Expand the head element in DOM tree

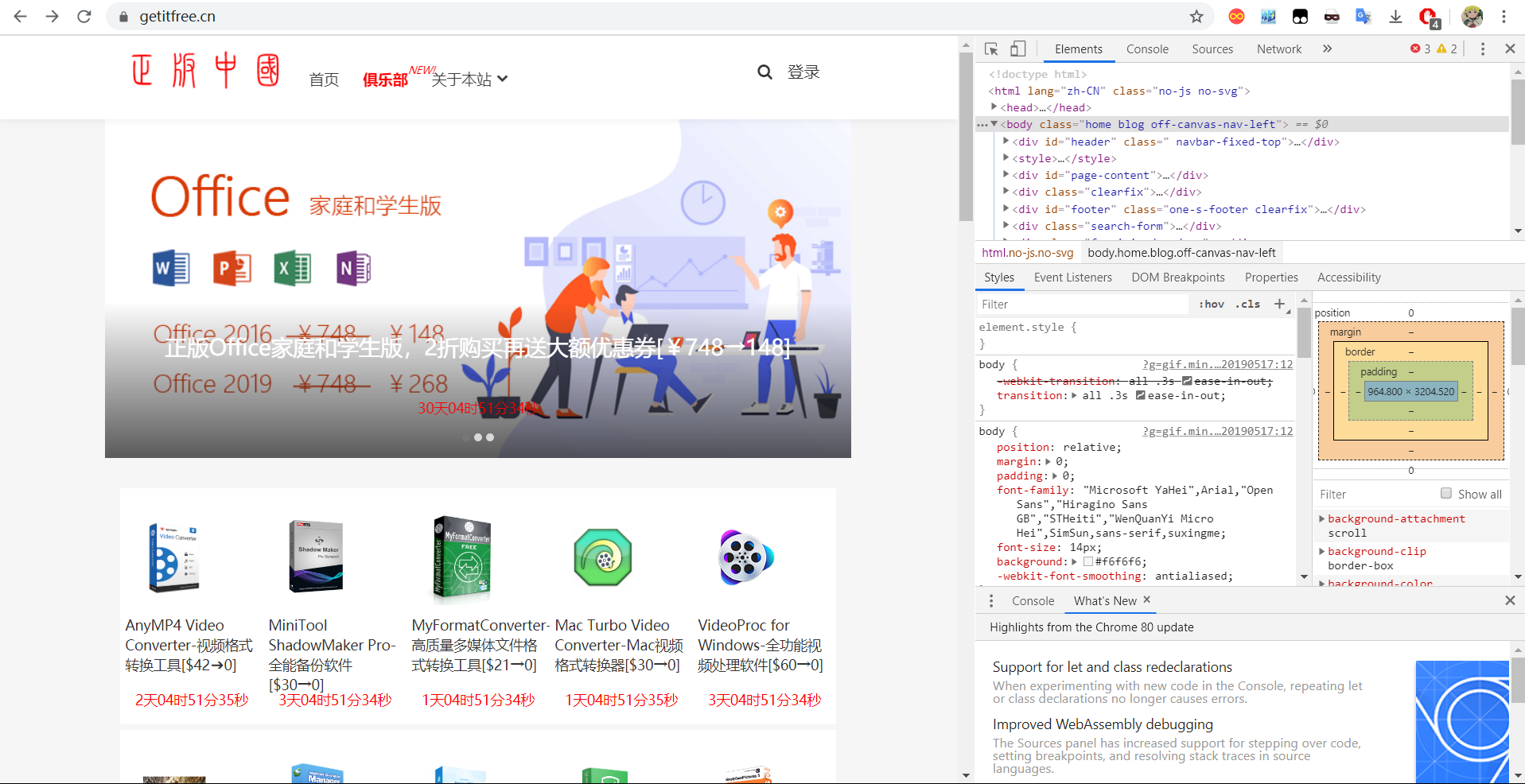994,107
